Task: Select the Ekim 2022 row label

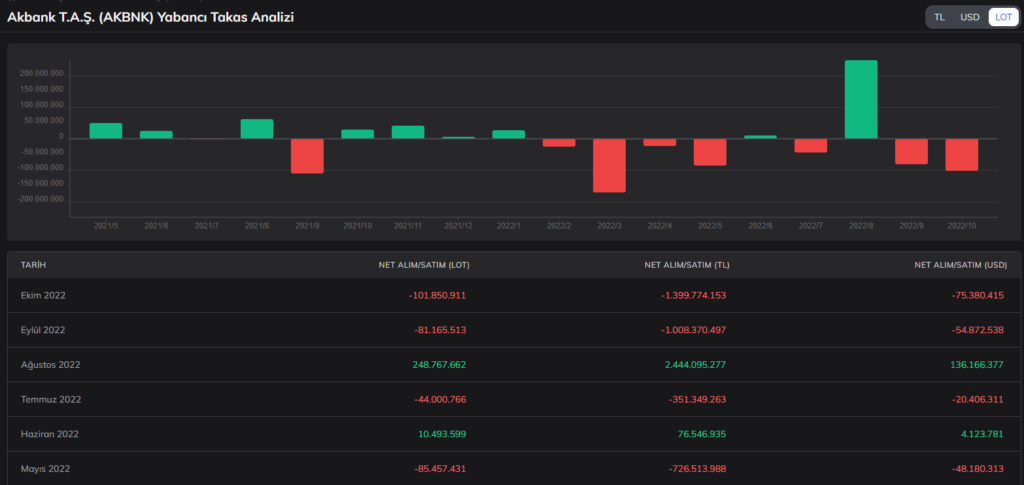Action: click(43, 295)
